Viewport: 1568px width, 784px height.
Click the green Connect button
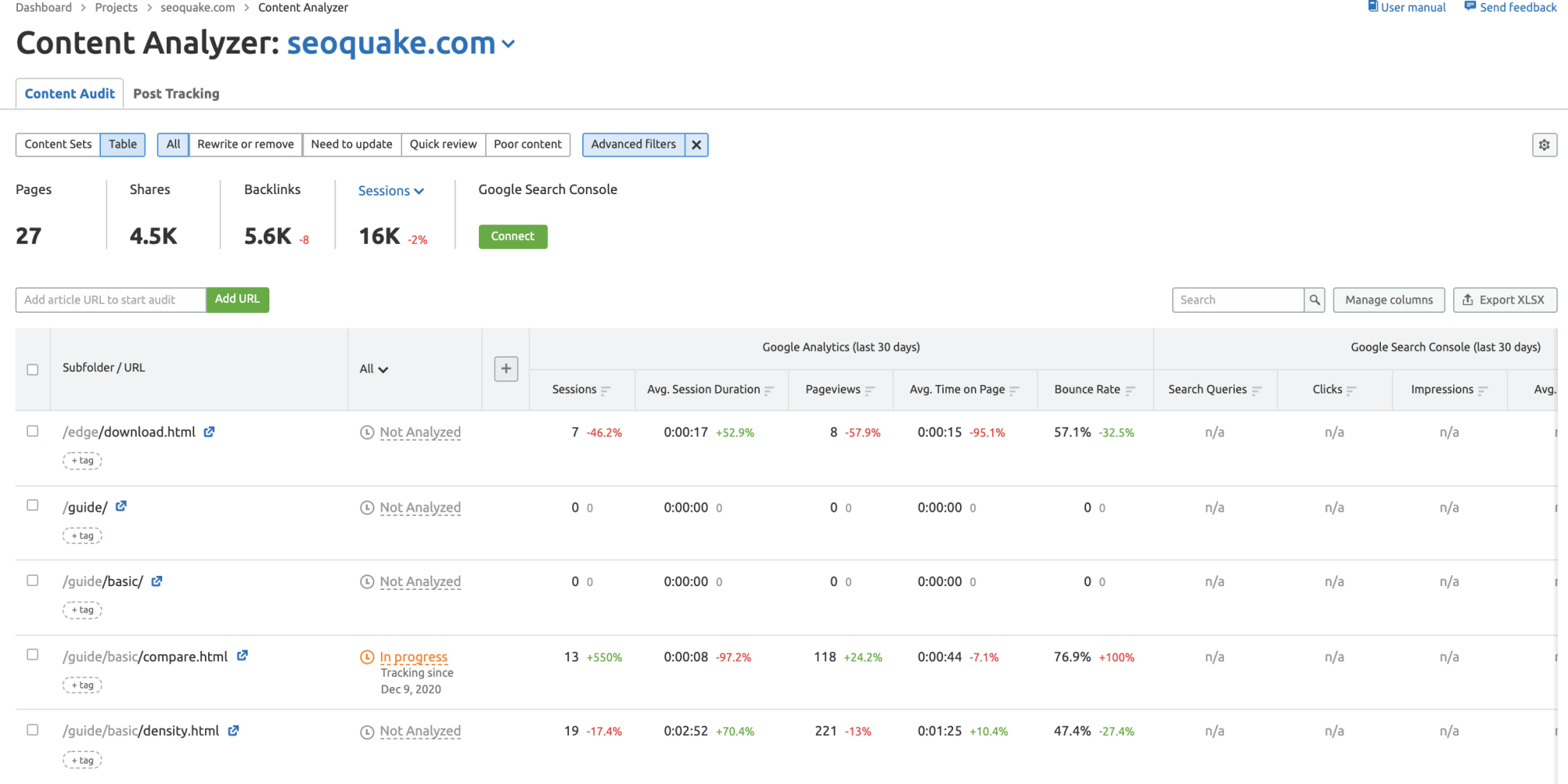[513, 236]
